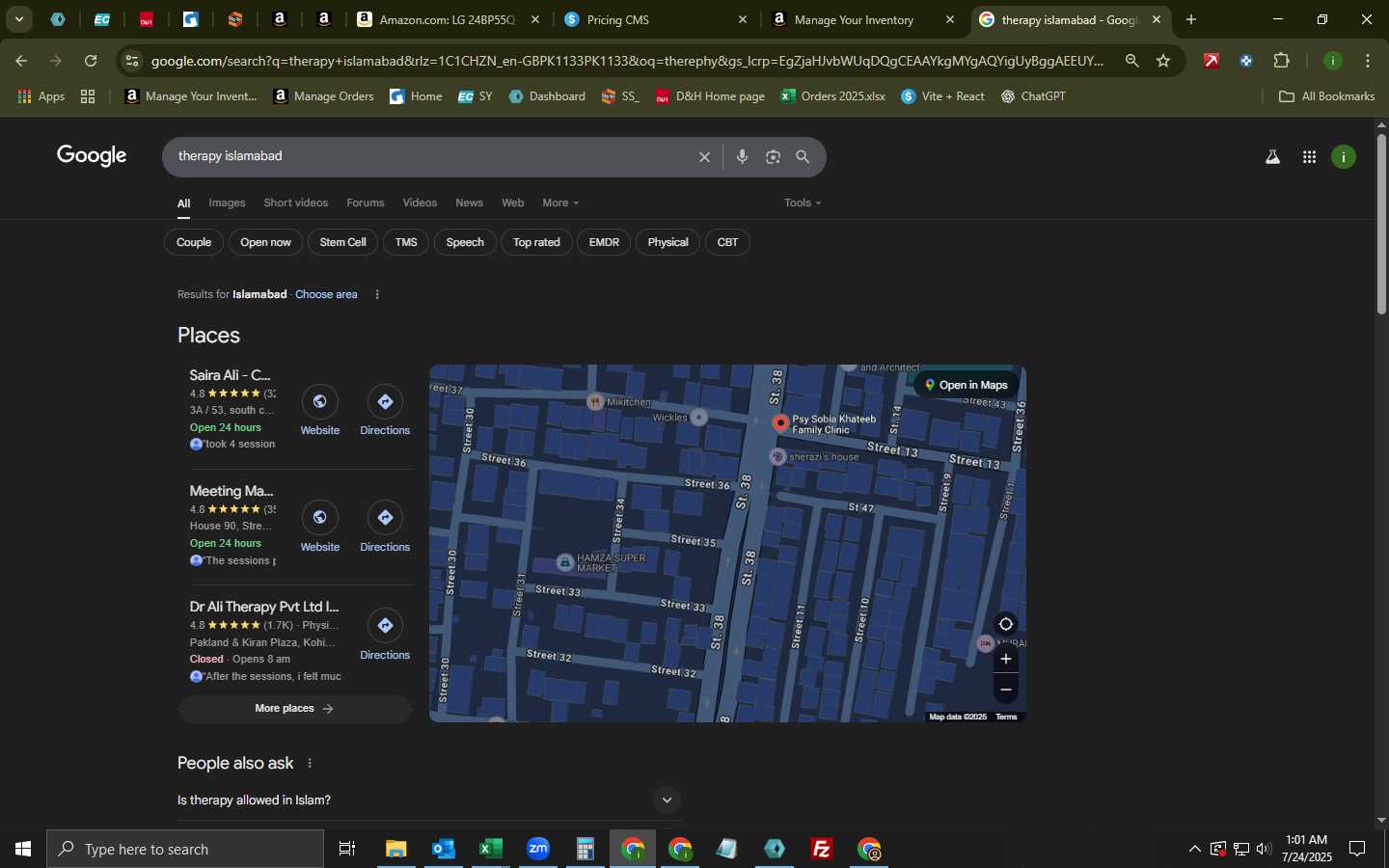Click the Choose area link
Image resolution: width=1389 pixels, height=868 pixels.
pyautogui.click(x=326, y=294)
